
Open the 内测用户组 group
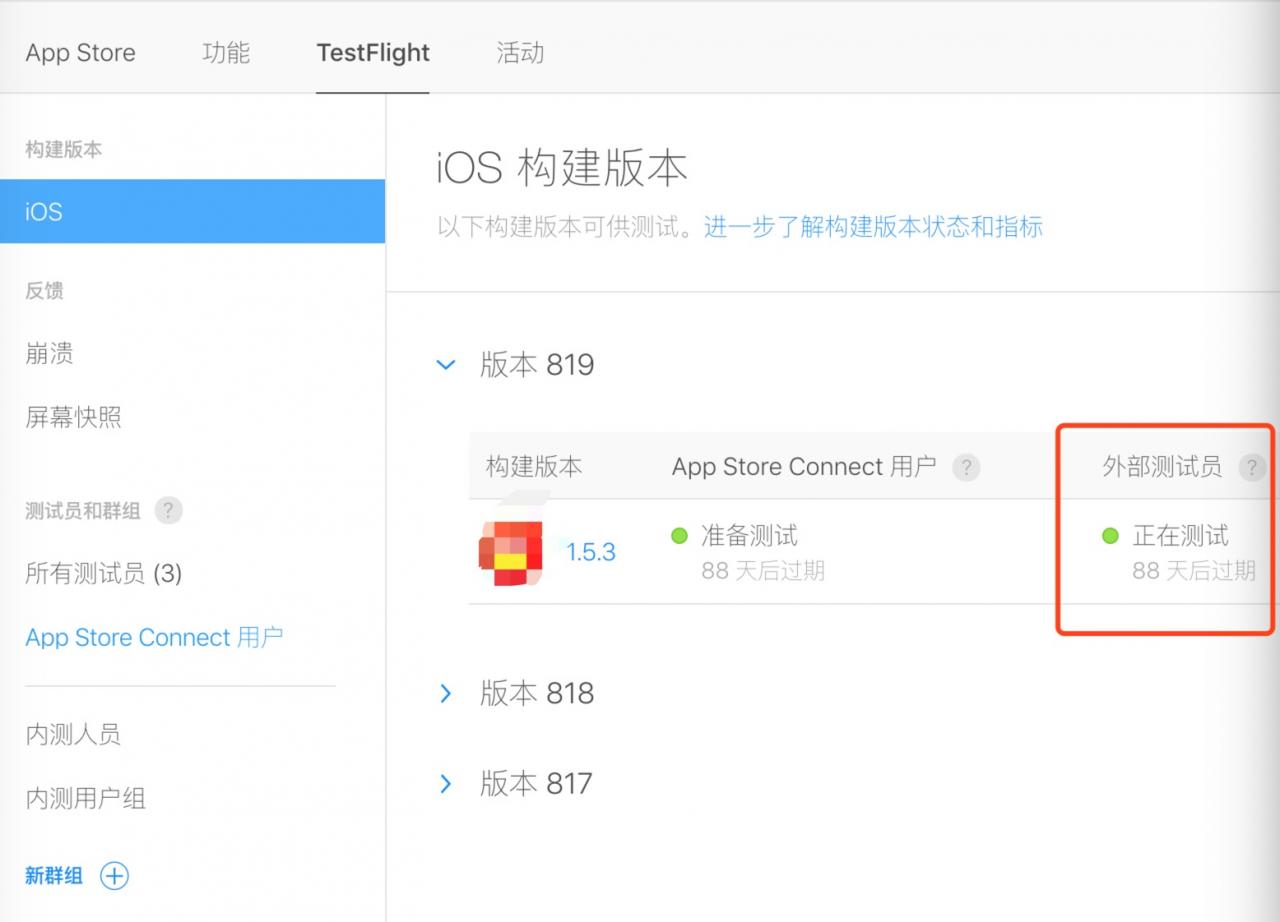[x=85, y=799]
